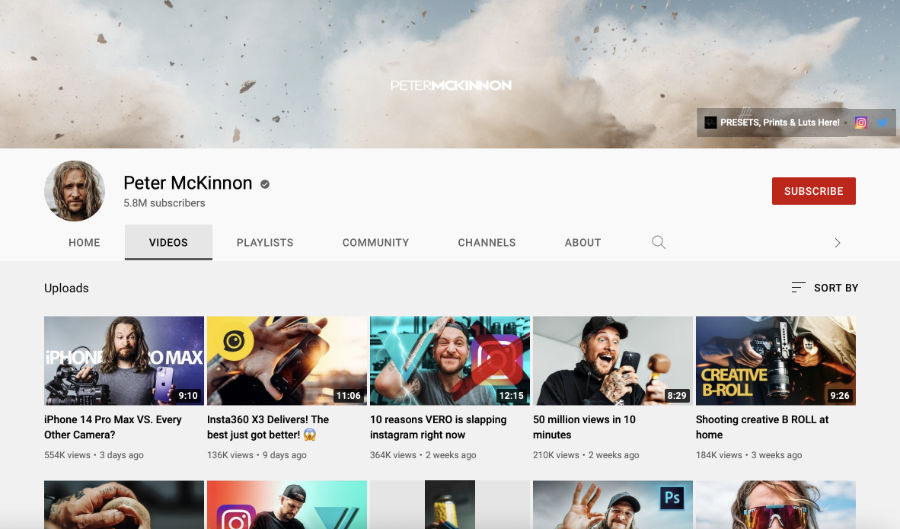Open the PRESETS, Prints & Luts Here link
Screen dimensions: 900x529
click(779, 123)
